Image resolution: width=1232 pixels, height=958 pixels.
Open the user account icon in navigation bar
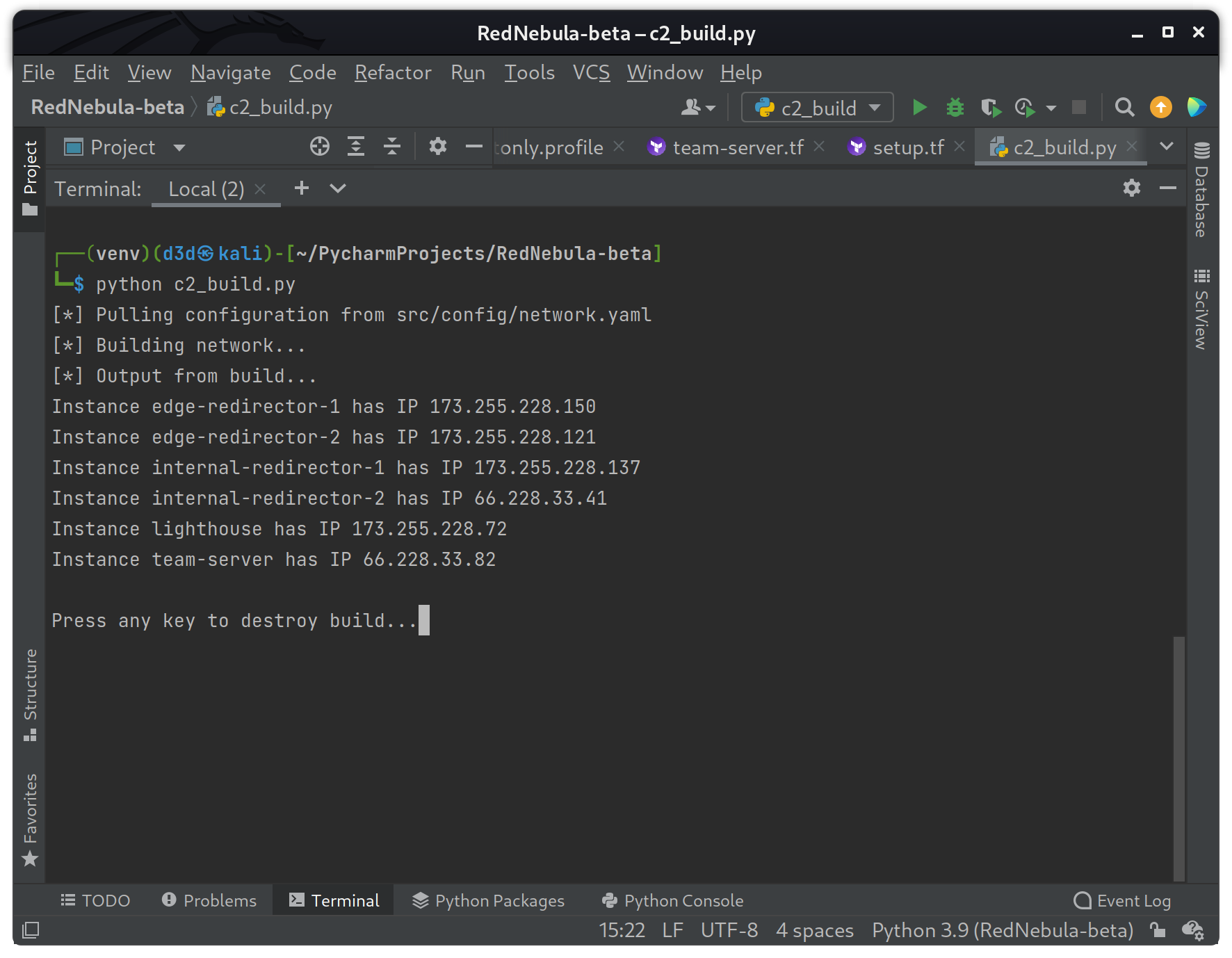690,108
